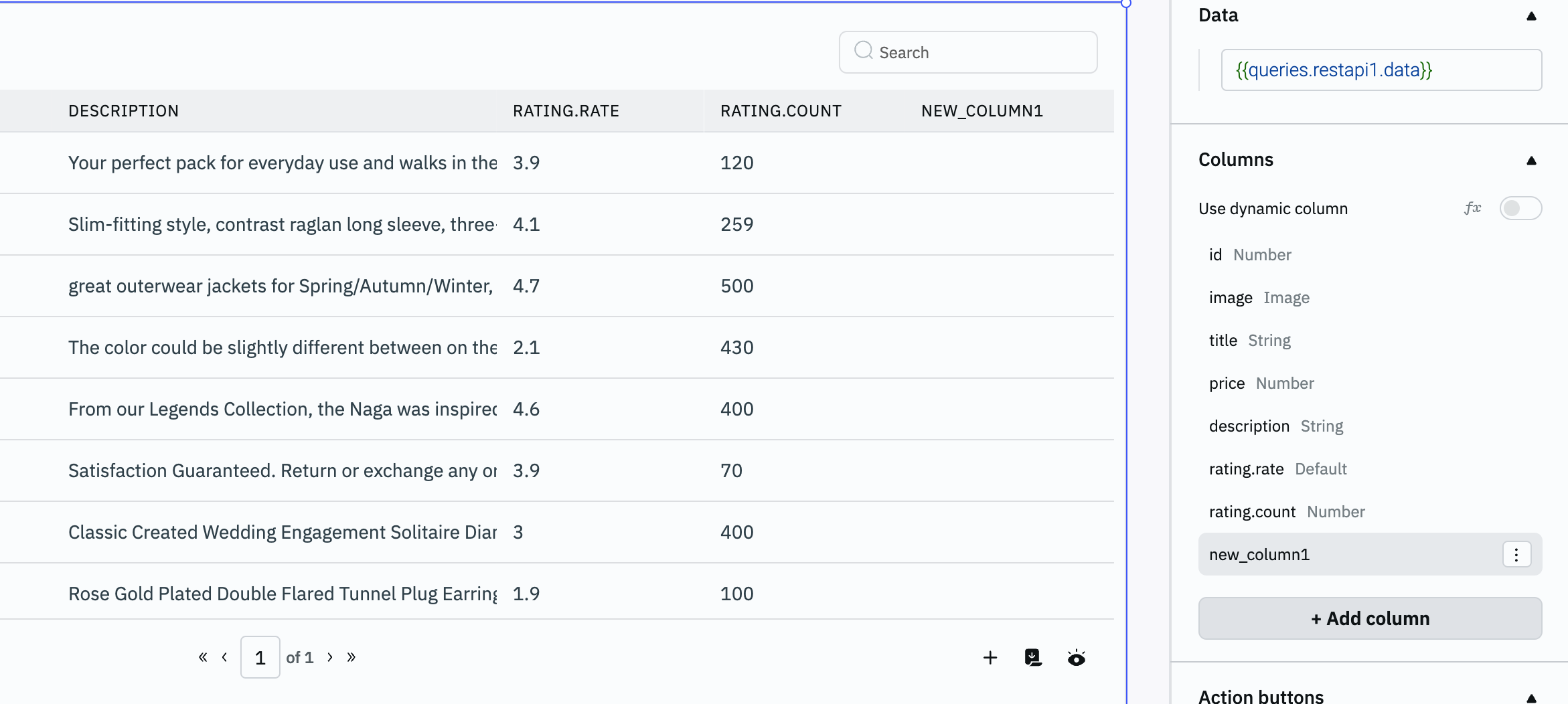Toggle the Use dynamic column switch
Image resolution: width=1568 pixels, height=704 pixels.
pyautogui.click(x=1520, y=208)
